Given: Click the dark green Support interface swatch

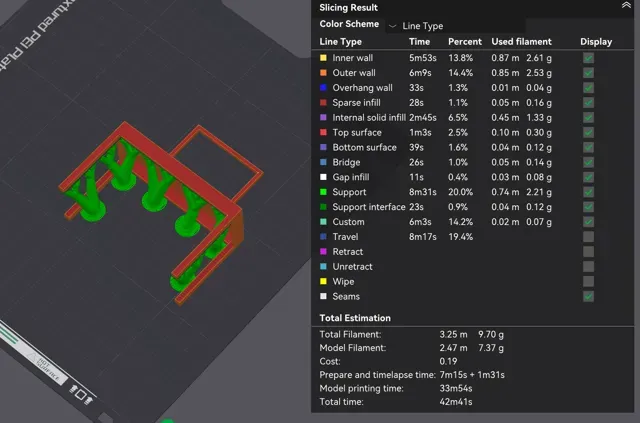Looking at the screenshot, I should (x=323, y=207).
